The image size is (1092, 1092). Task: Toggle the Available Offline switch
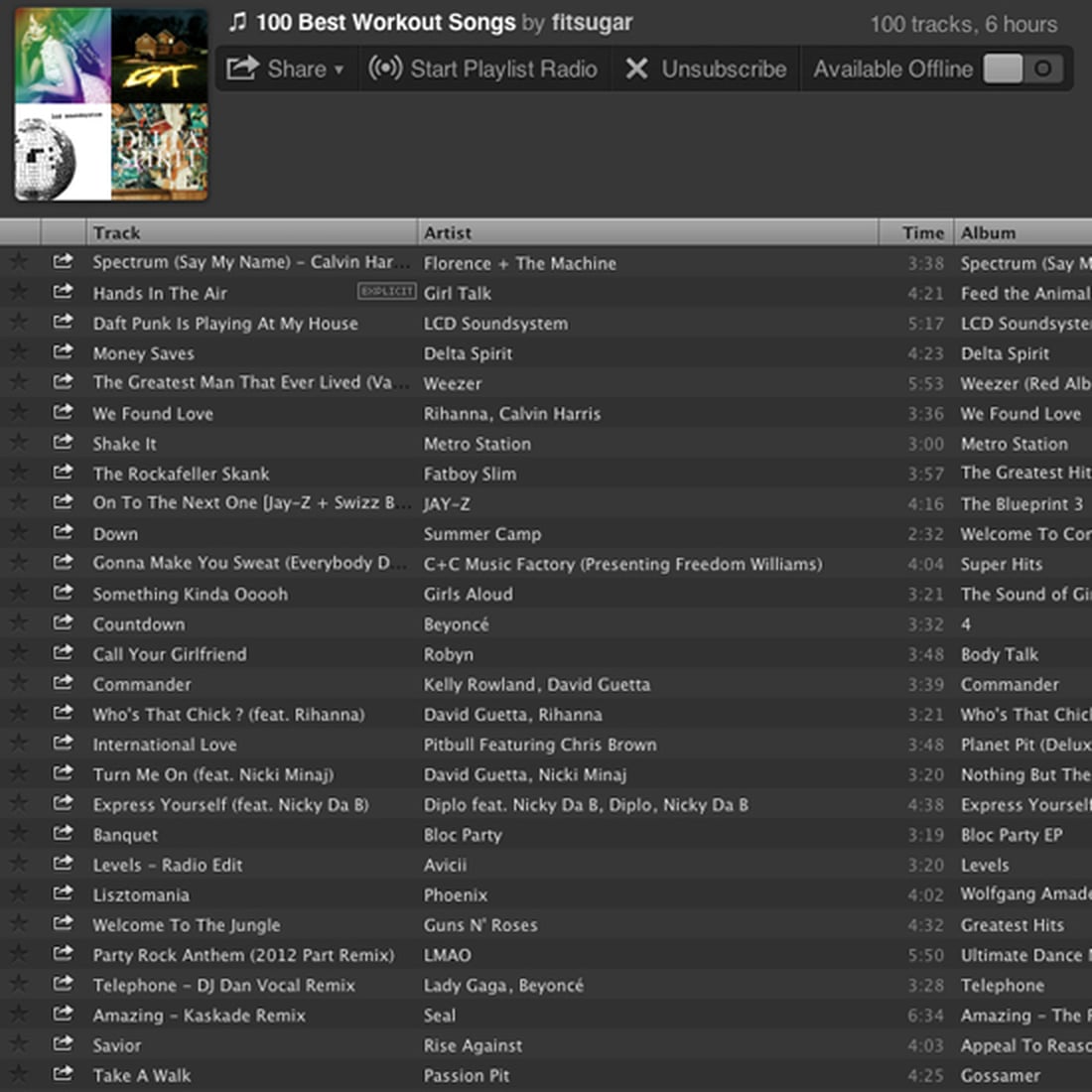[x=1023, y=68]
